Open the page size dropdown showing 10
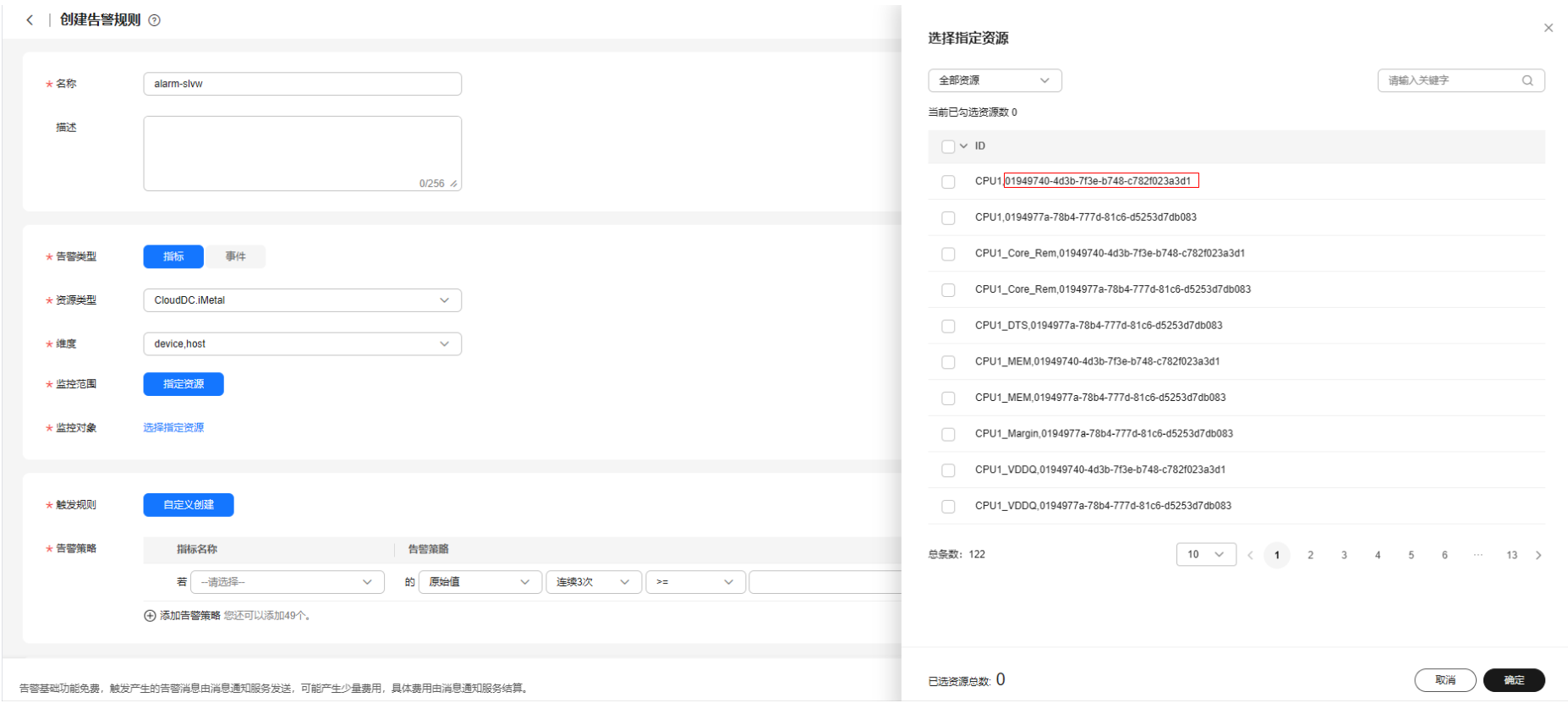The width and height of the screenshot is (1568, 703). coord(1206,554)
